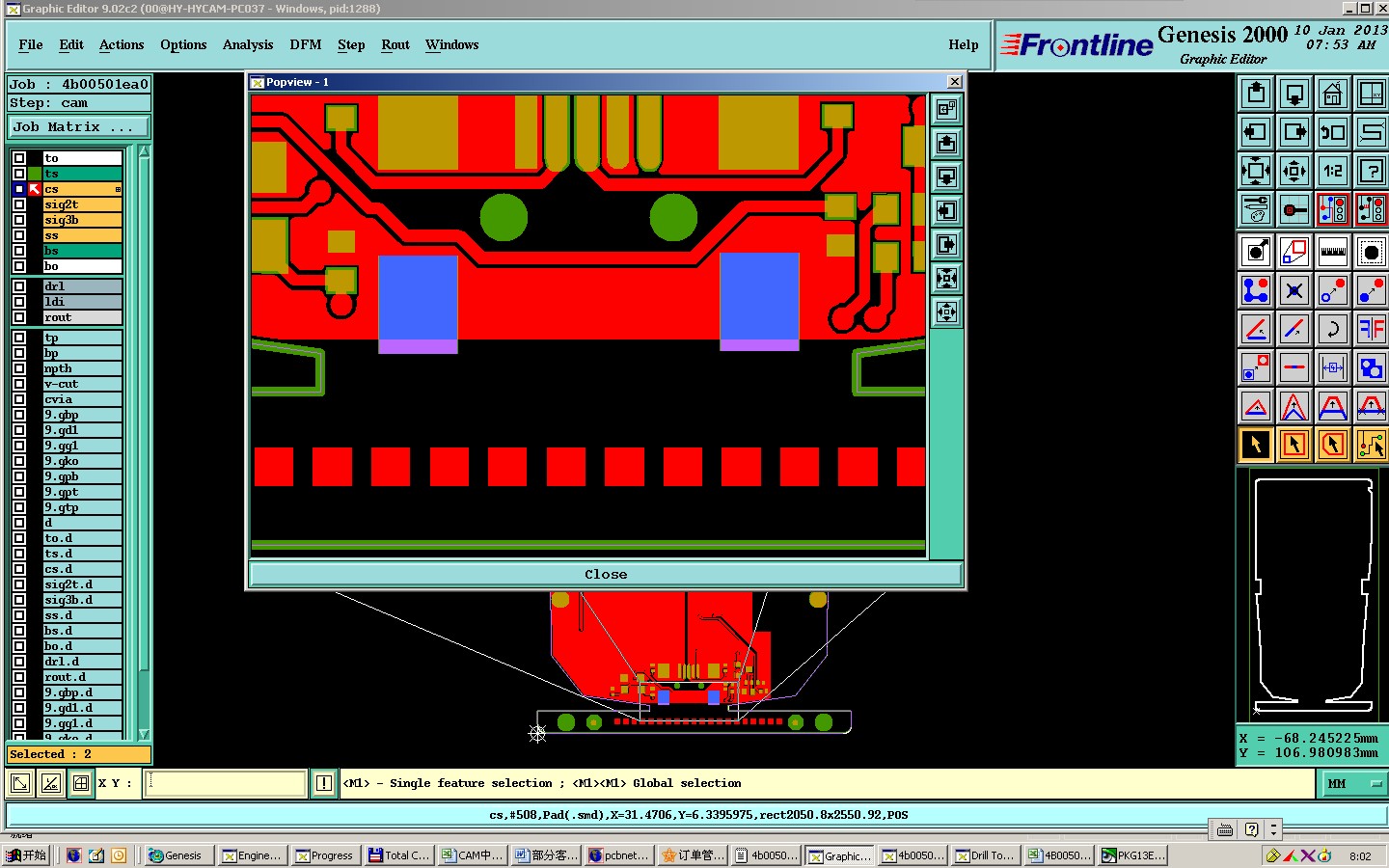Select the polygon area selection tool
Image resolution: width=1389 pixels, height=868 pixels.
point(1333,445)
